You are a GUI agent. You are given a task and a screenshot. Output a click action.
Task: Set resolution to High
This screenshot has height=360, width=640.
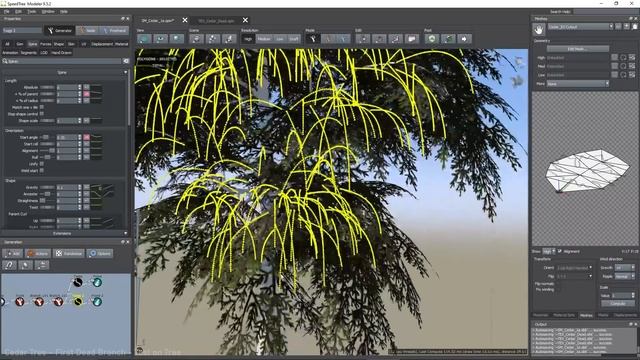pyautogui.click(x=248, y=39)
